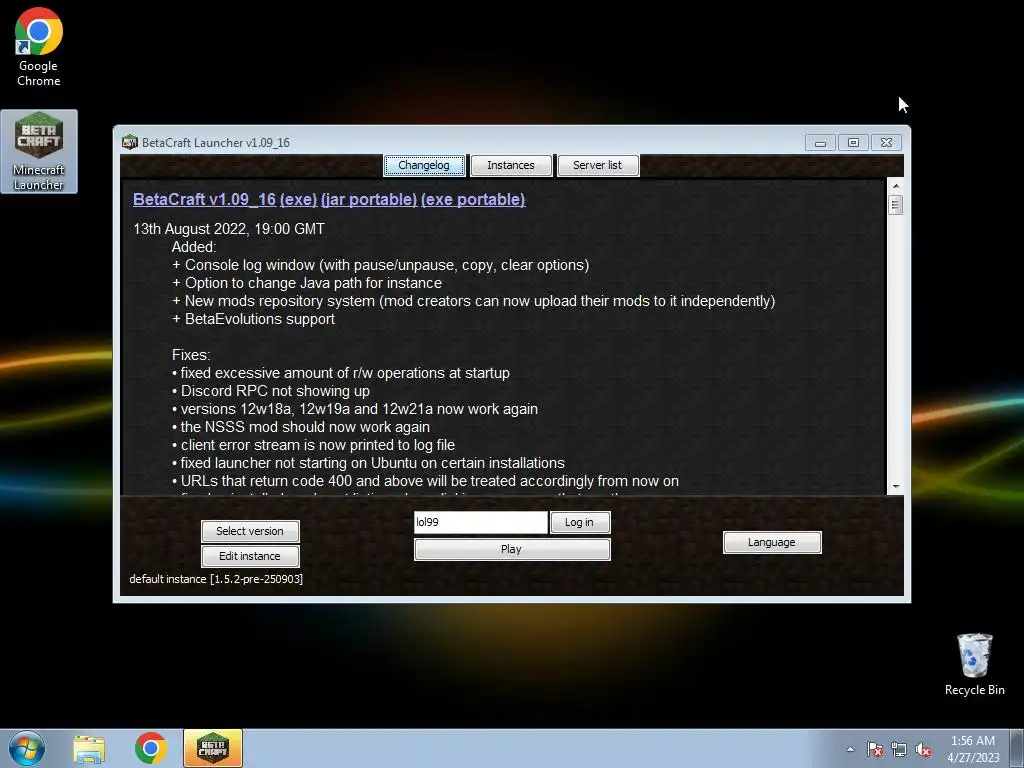Open Action Center flag tray icon
The height and width of the screenshot is (768, 1024).
874,749
